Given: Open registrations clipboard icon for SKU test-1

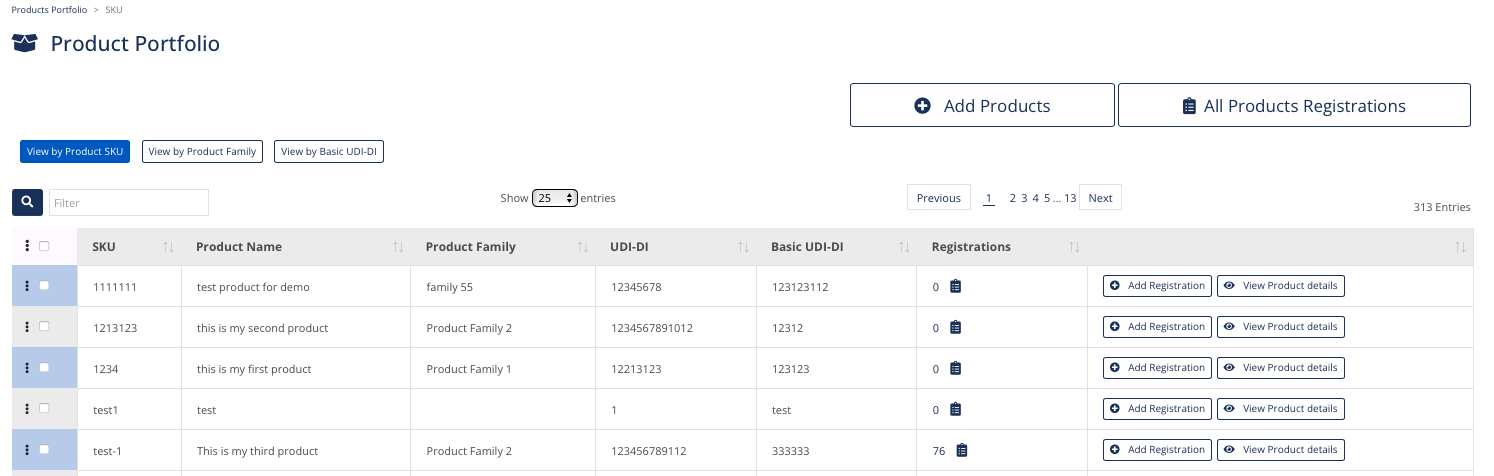Looking at the screenshot, I should (962, 451).
